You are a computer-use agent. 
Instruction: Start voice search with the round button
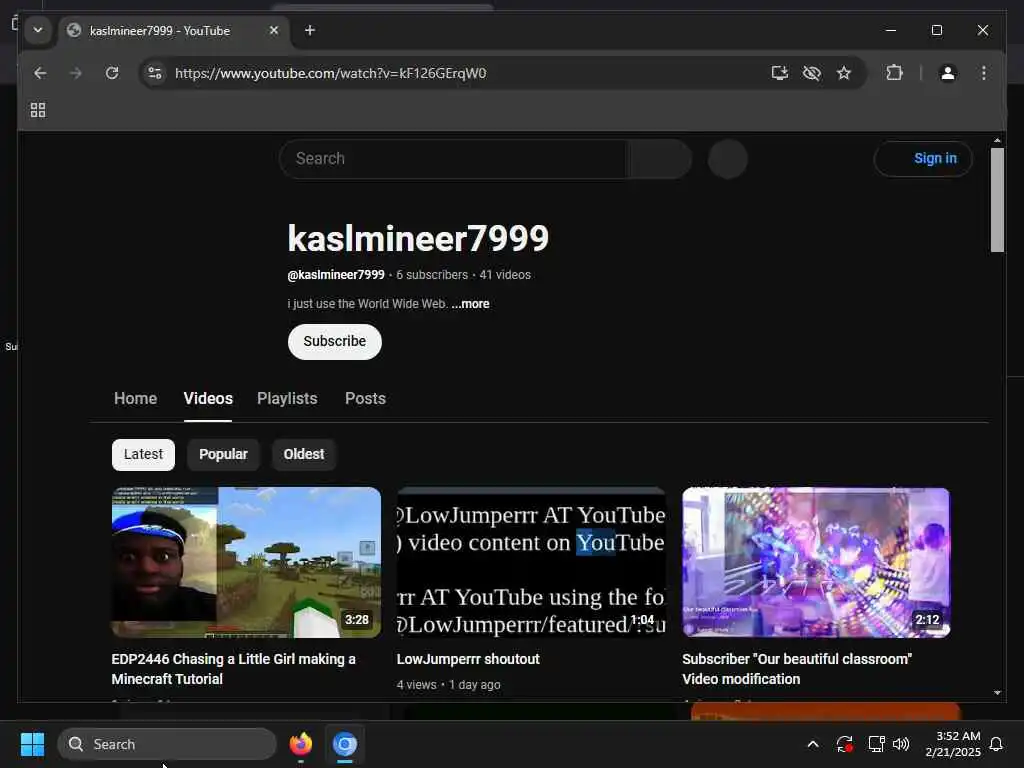(x=728, y=159)
